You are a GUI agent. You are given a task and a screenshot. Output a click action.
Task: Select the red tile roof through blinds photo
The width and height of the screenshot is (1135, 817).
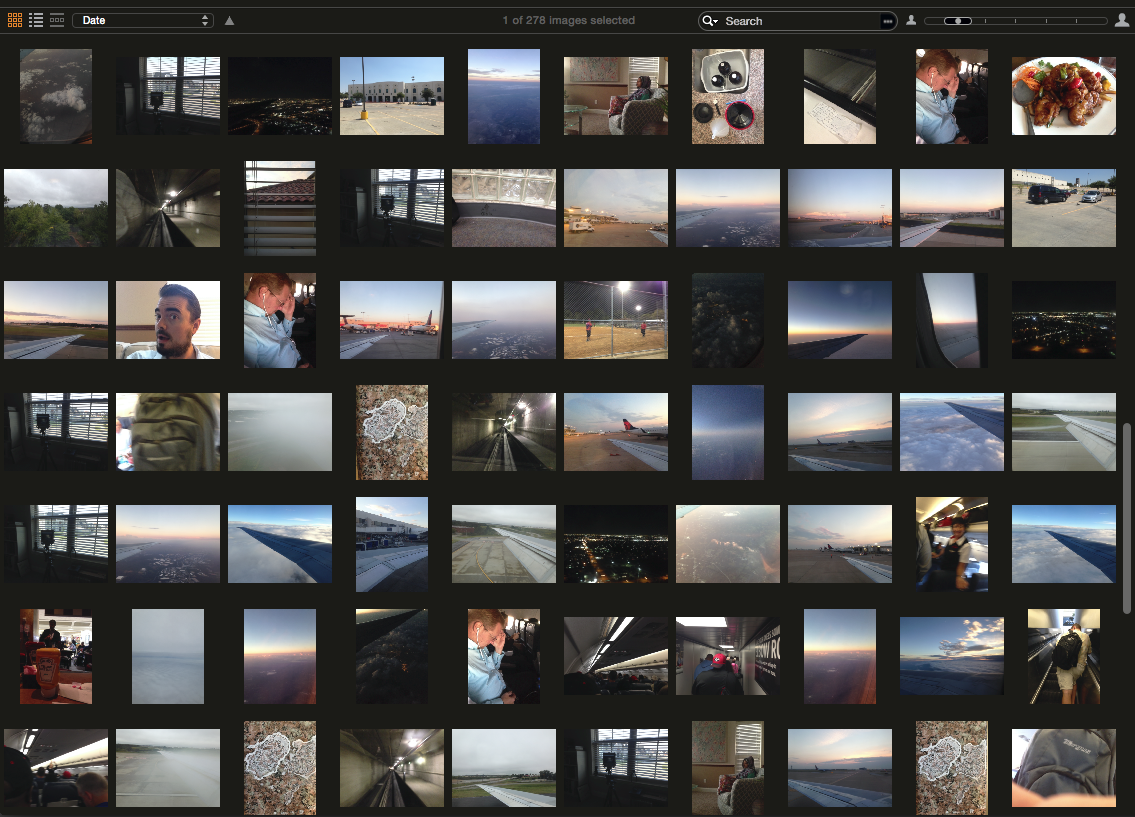coord(280,208)
